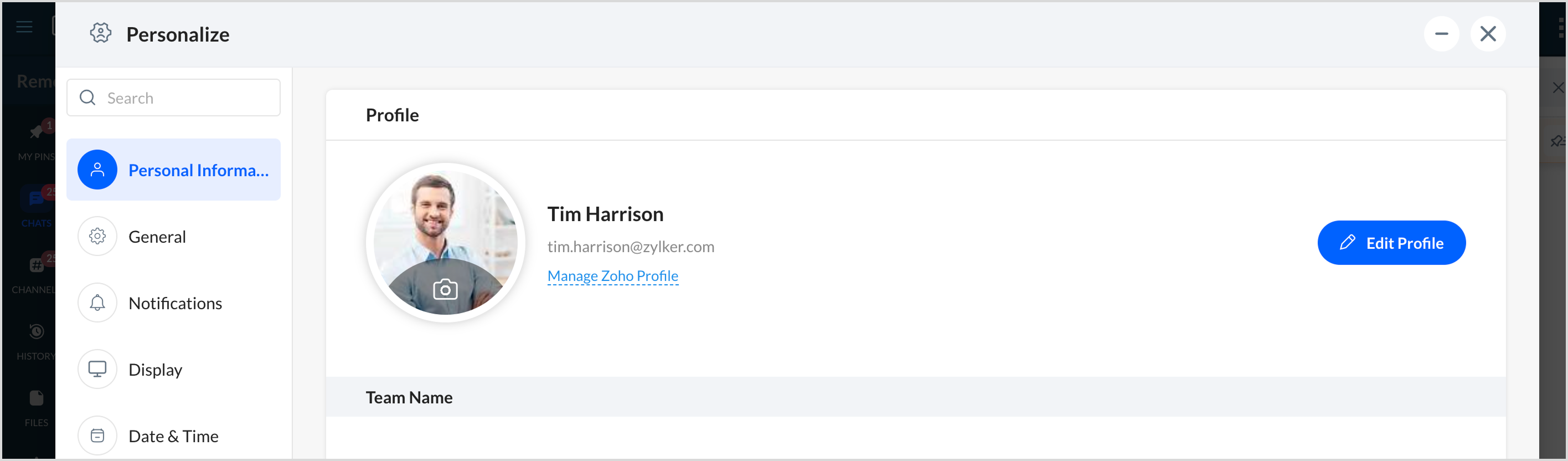
Task: Open the hamburger menu at top left
Action: (24, 27)
